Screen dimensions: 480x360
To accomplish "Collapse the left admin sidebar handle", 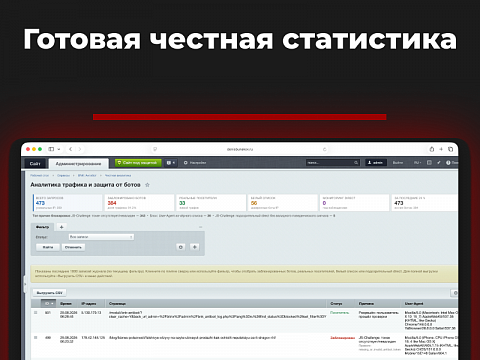I will coord(24,285).
